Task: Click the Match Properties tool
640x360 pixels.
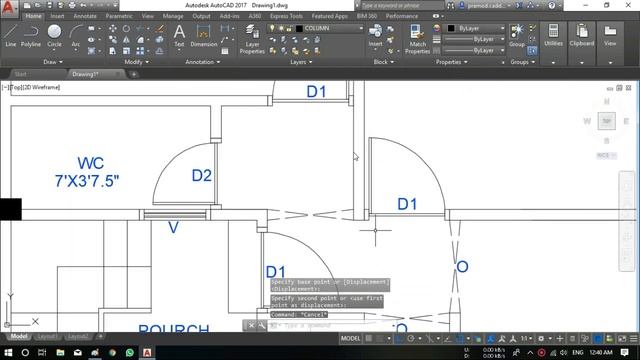Action: tap(417, 39)
